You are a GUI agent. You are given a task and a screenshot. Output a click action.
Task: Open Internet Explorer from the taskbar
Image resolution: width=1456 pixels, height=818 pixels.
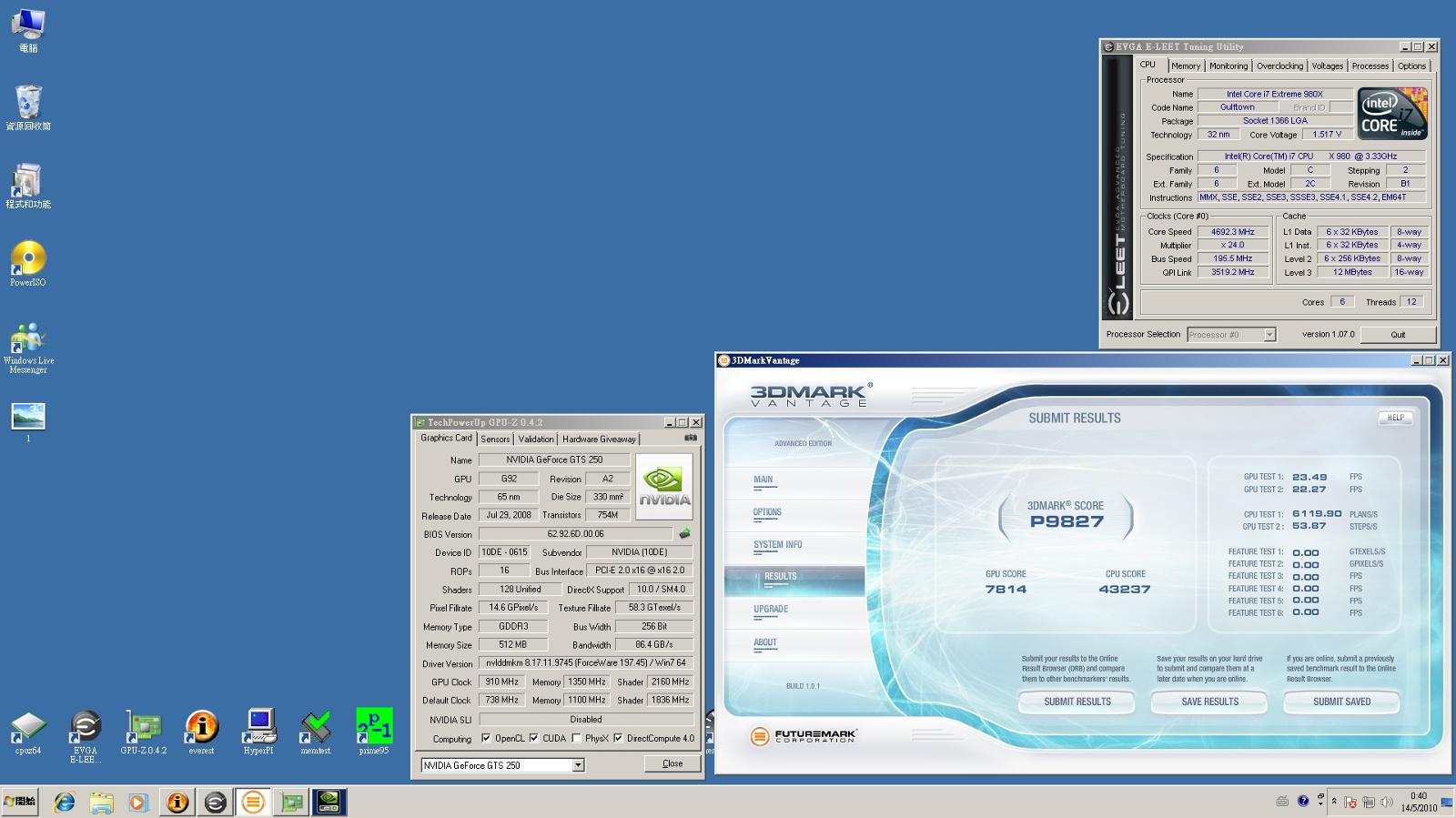[64, 802]
